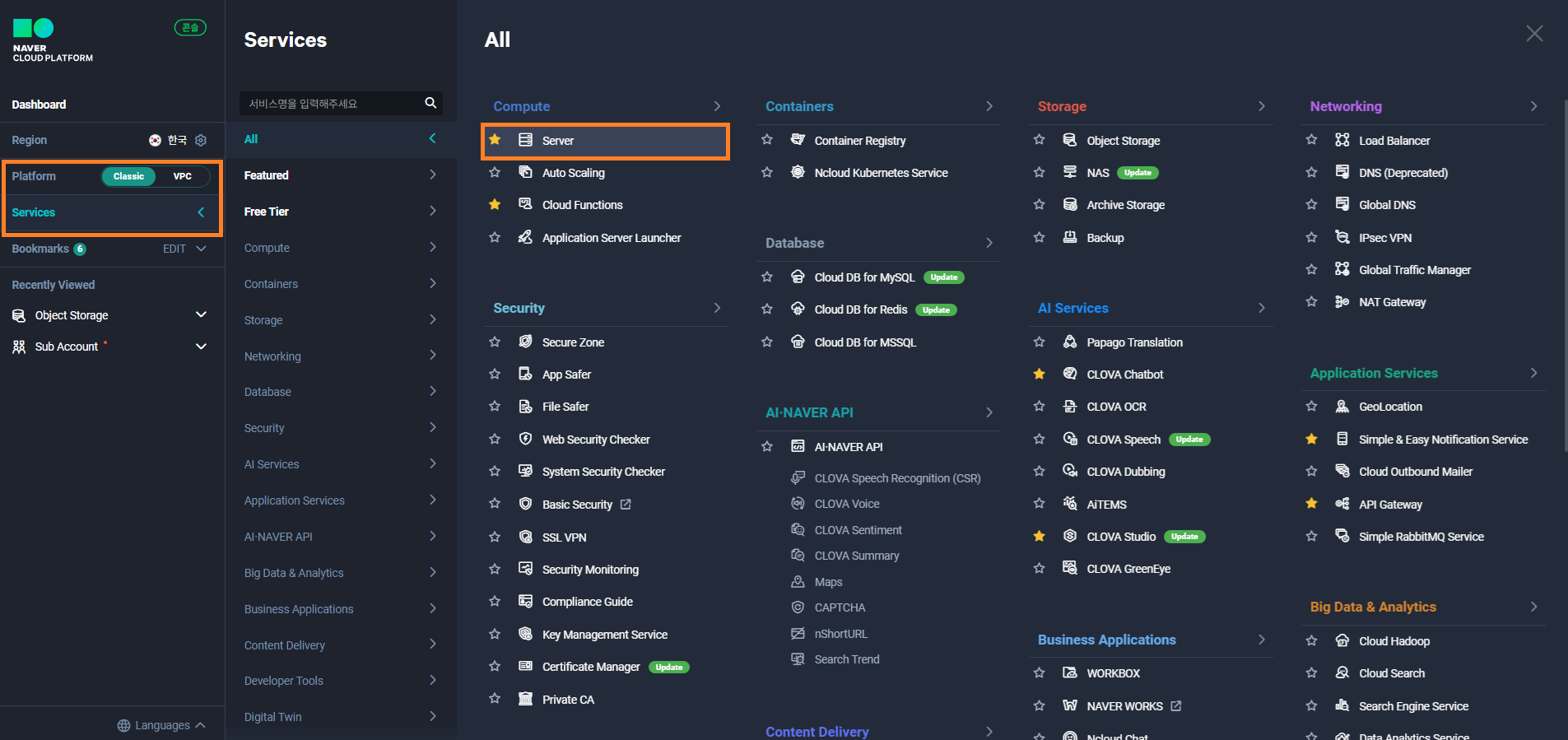Open the NAVER WORKS external link
This screenshot has width=1568, height=740.
point(1176,705)
